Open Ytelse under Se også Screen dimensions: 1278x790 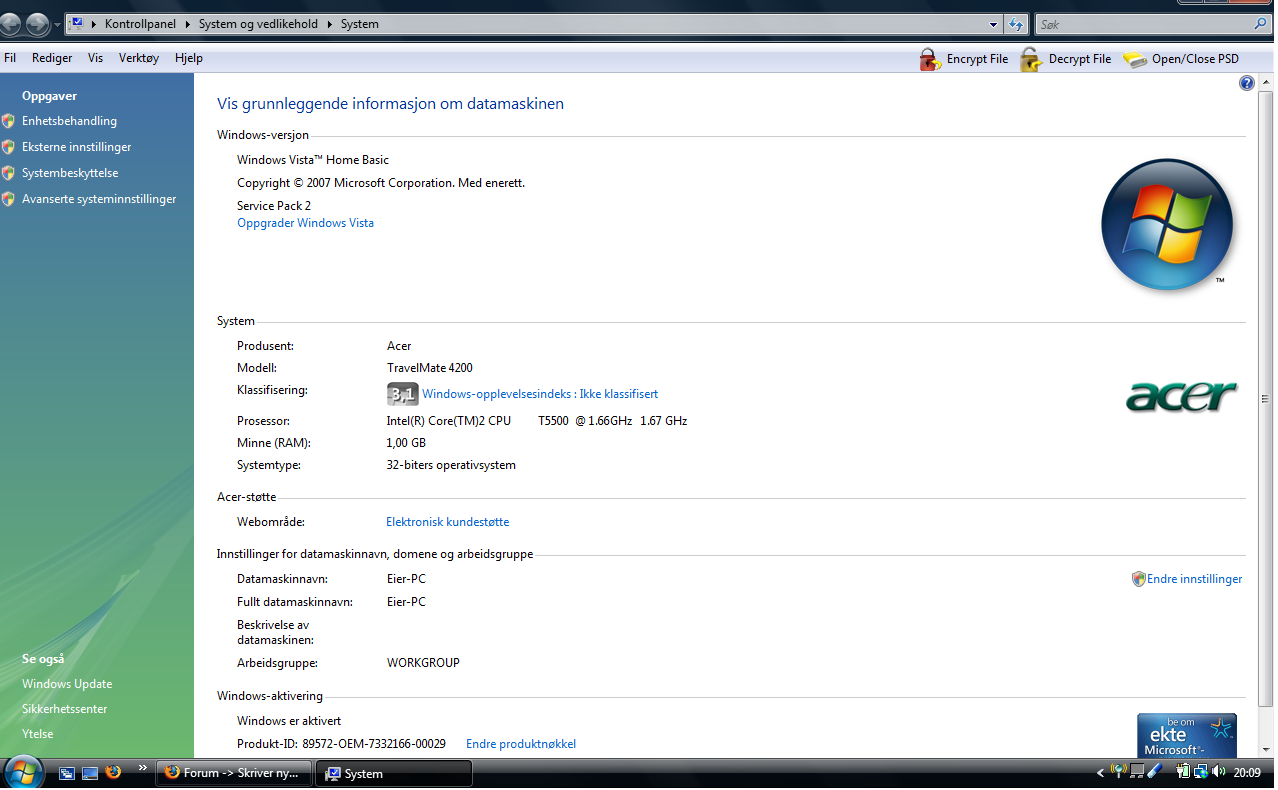(x=38, y=734)
